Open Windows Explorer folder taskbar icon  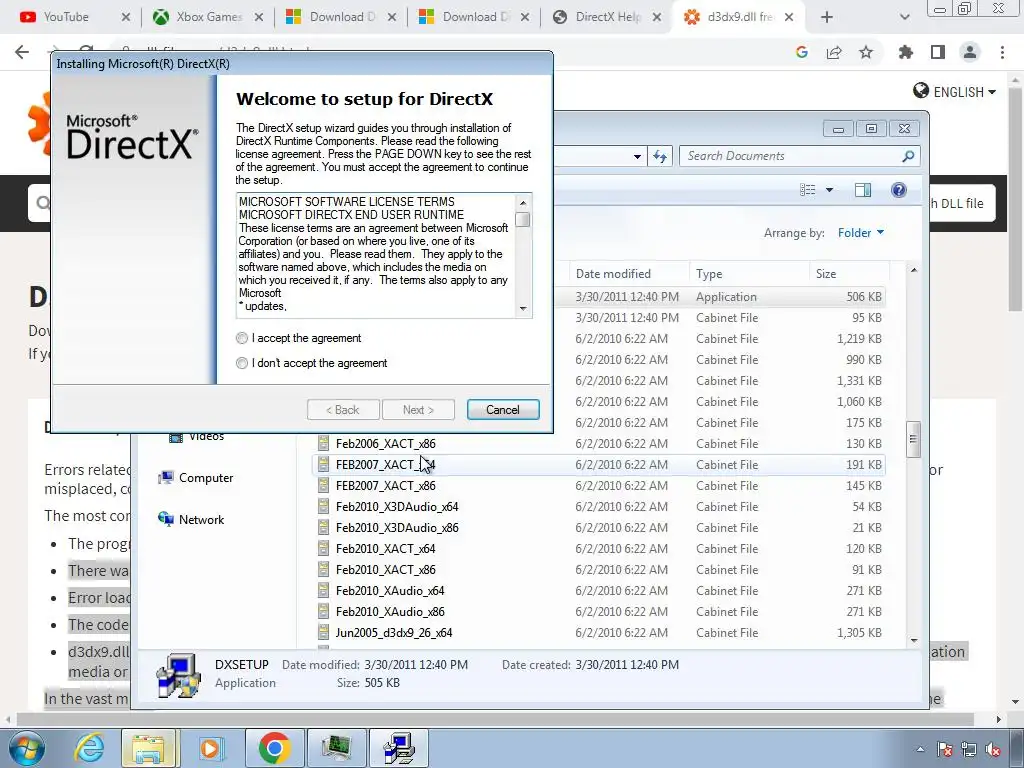[149, 748]
